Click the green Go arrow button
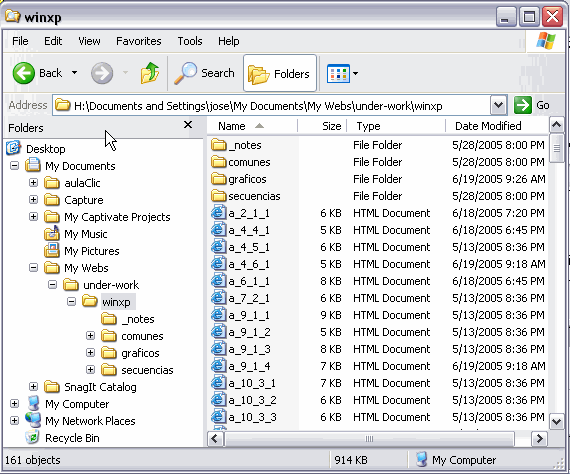 click(523, 105)
